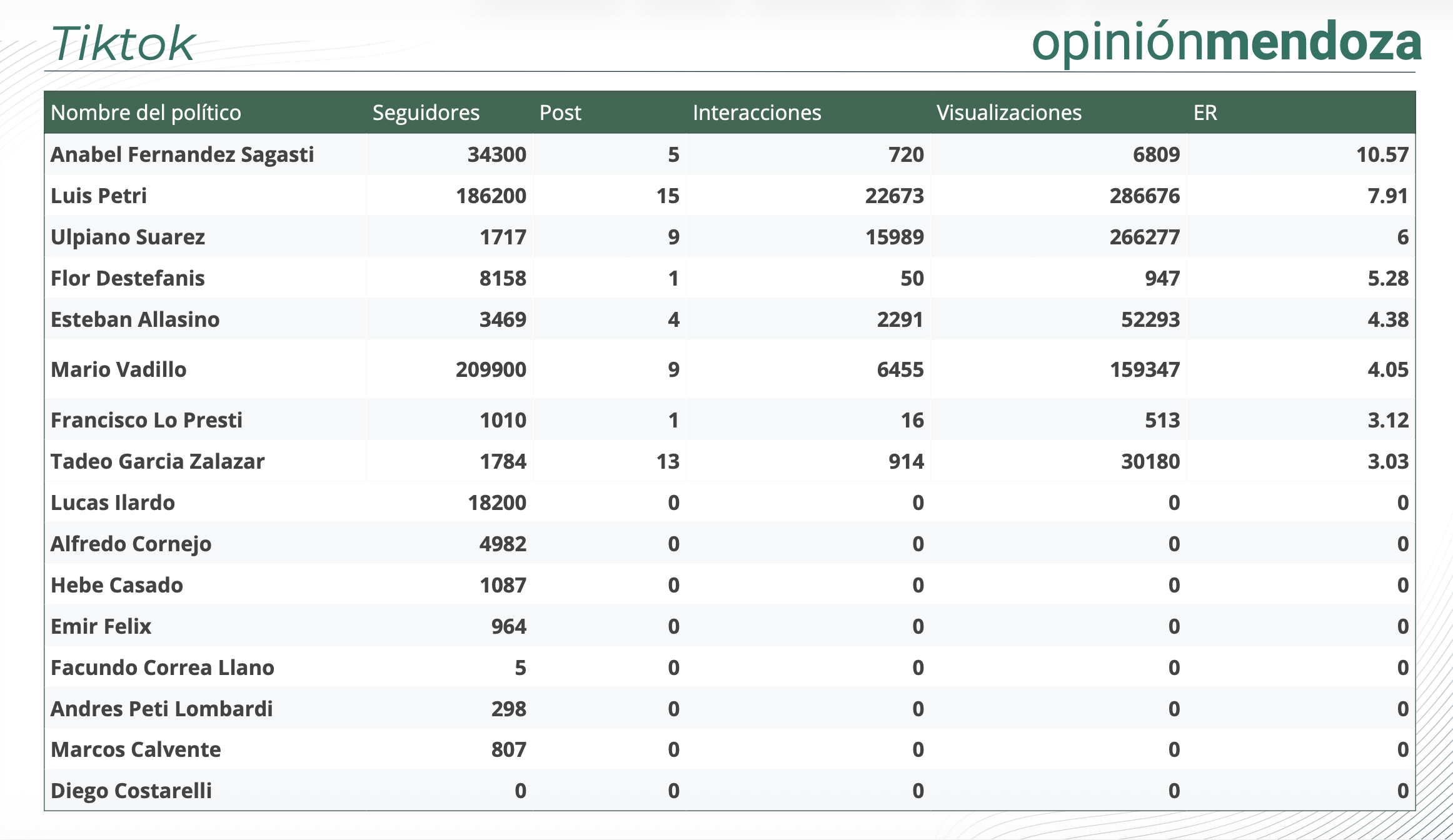Select Alfredo Cornejo name cell
This screenshot has width=1453, height=840.
[x=131, y=544]
